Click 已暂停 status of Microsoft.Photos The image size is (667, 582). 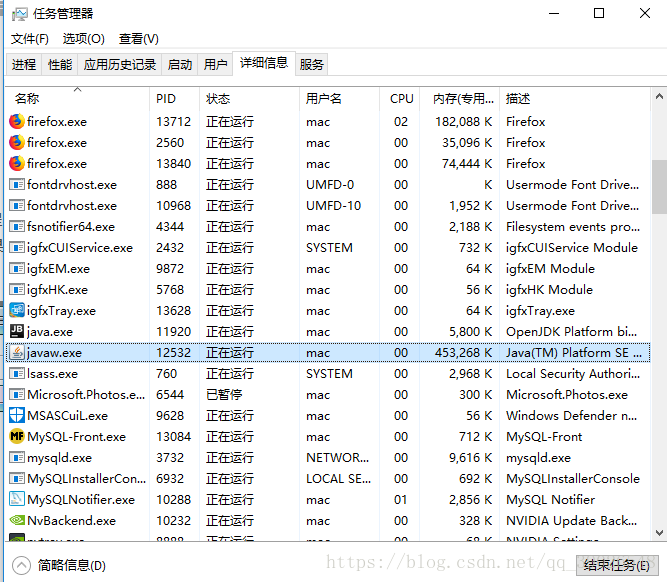(224, 395)
